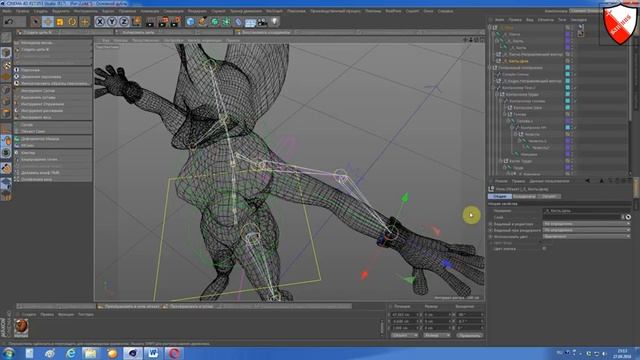Open the spline pen tool icon
Image resolution: width=640 pixels, height=360 pixels.
pyautogui.click(x=202, y=21)
